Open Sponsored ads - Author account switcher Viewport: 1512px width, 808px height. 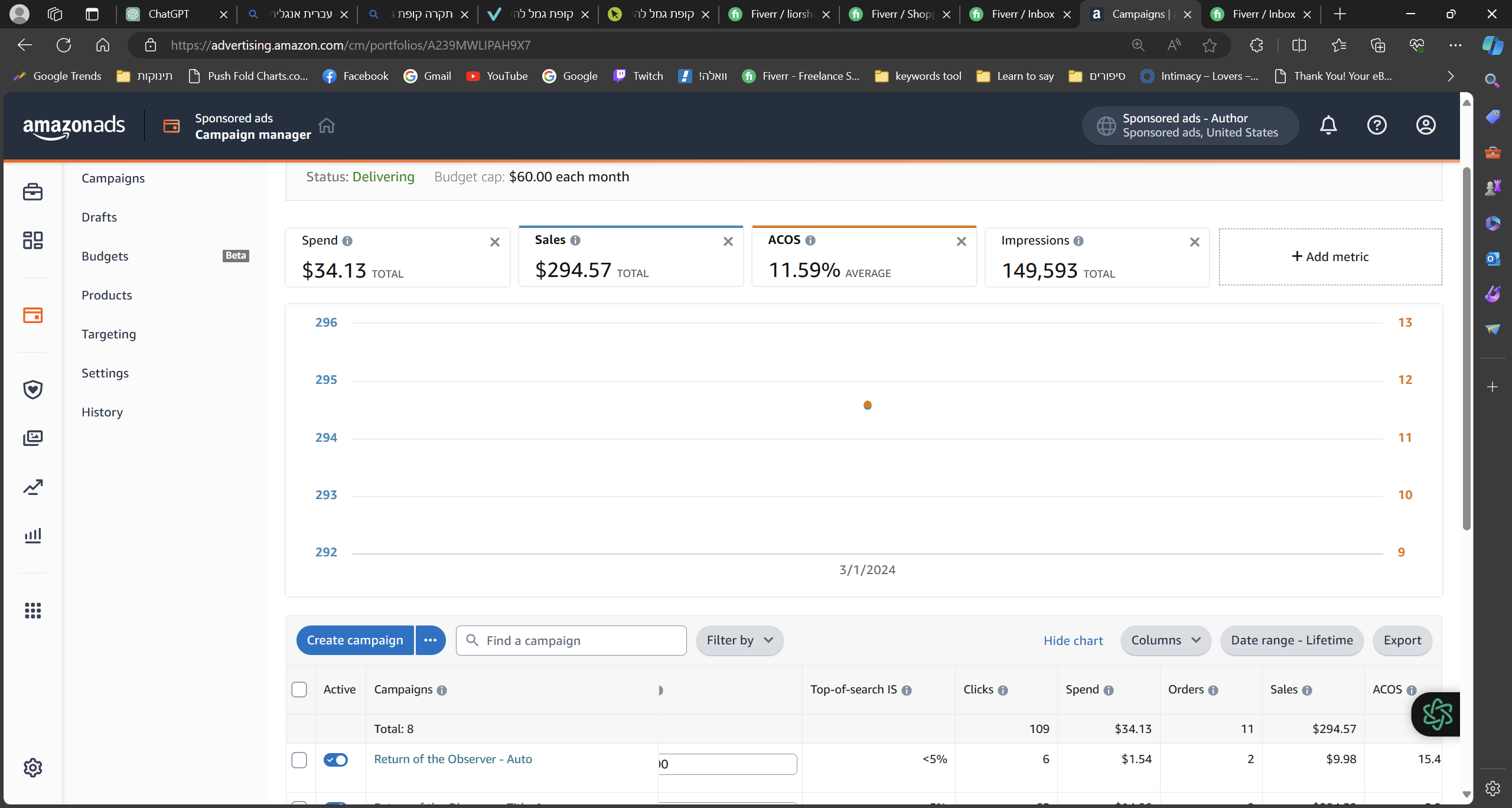pos(1190,125)
